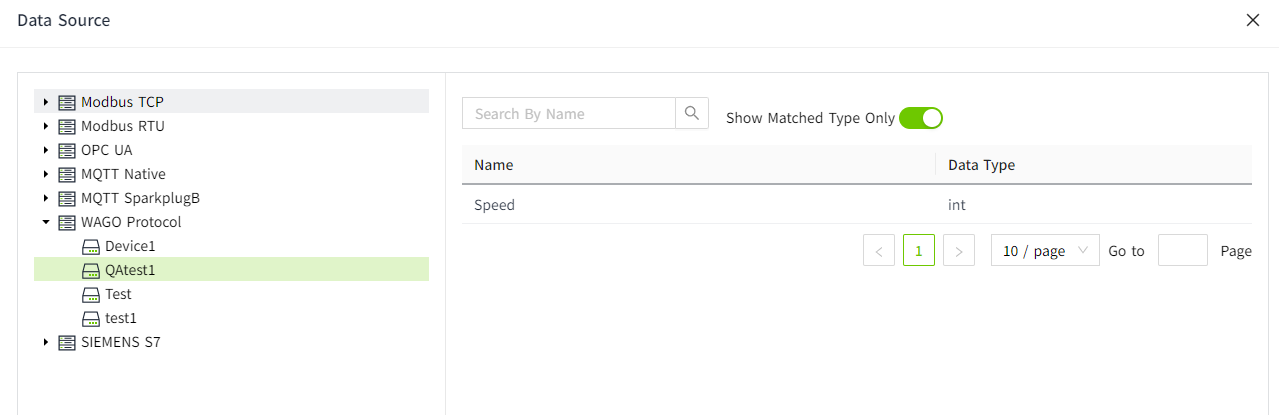Open the 10 / page dropdown
The image size is (1279, 415).
1045,251
